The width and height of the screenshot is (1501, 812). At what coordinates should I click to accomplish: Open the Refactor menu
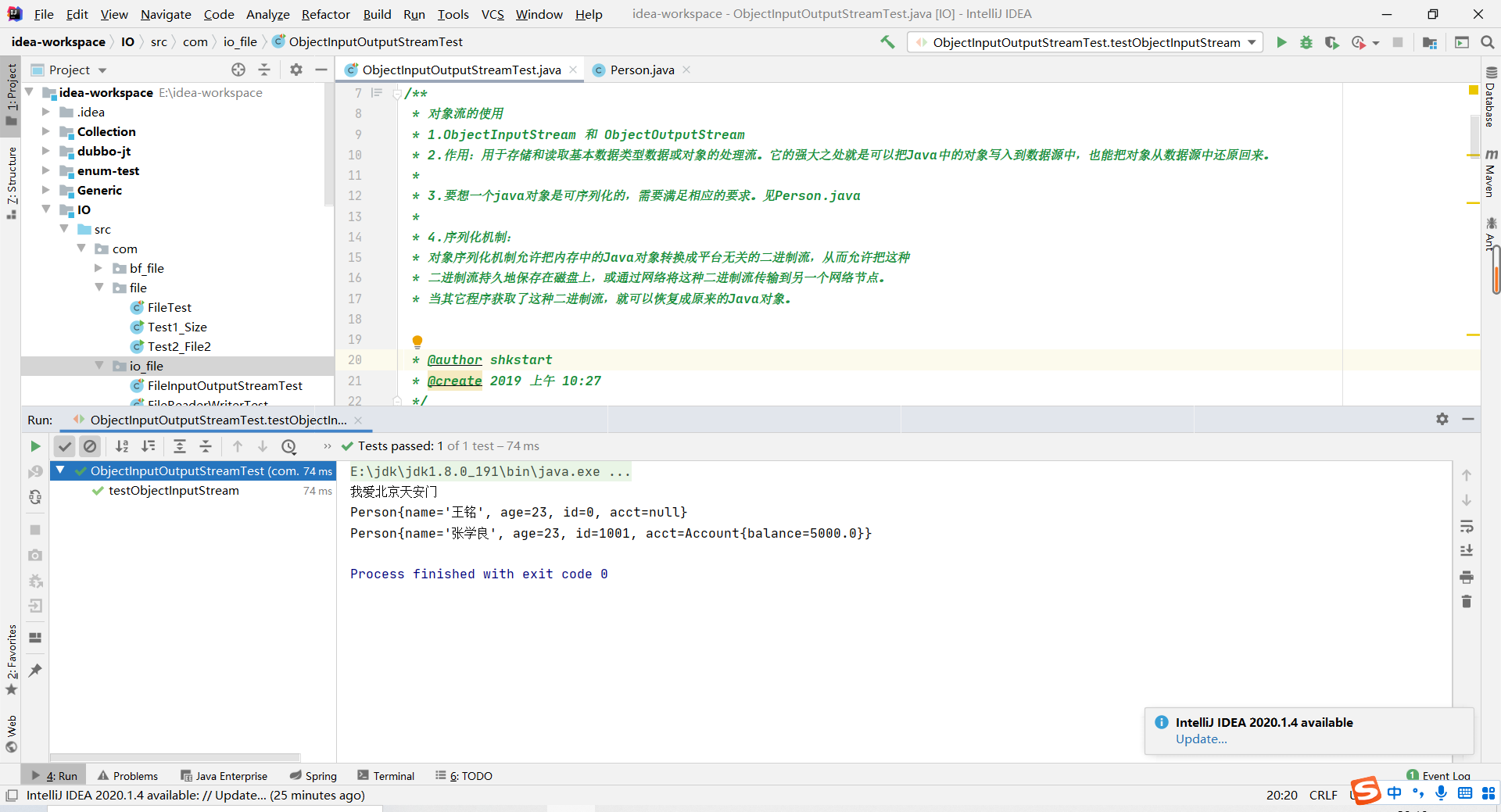click(x=326, y=14)
